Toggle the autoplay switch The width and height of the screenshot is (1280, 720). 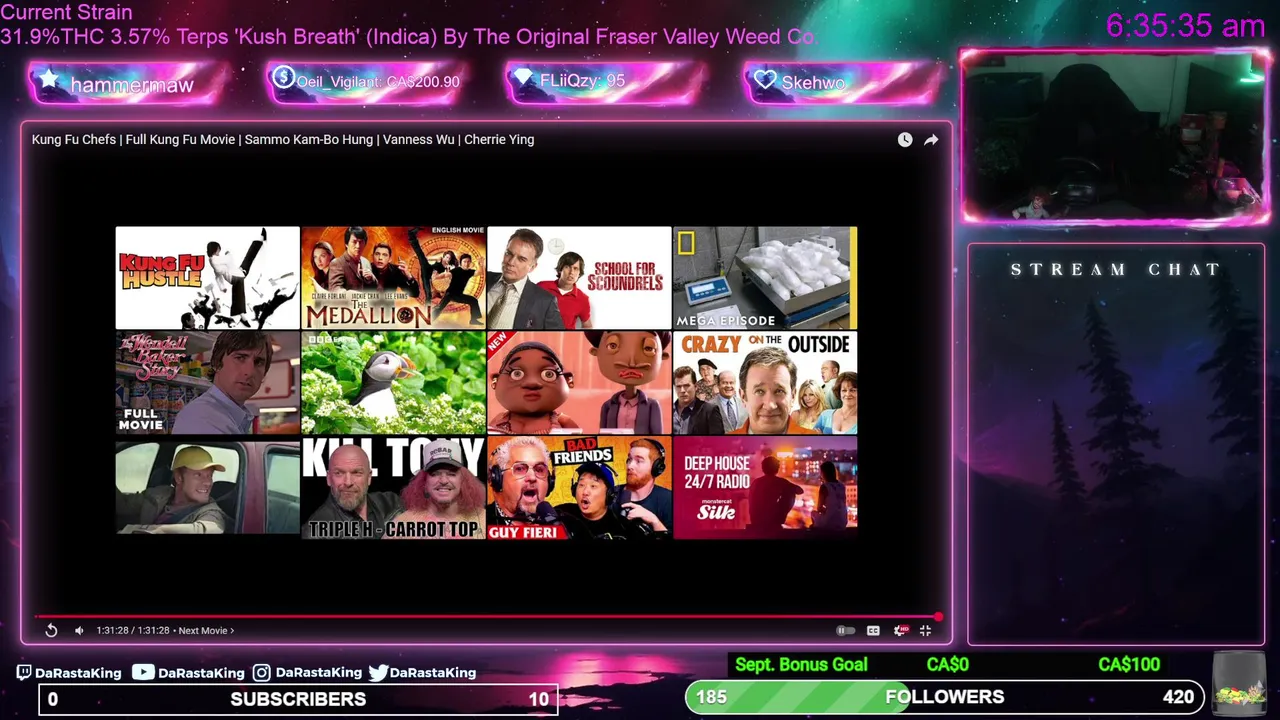[x=845, y=630]
